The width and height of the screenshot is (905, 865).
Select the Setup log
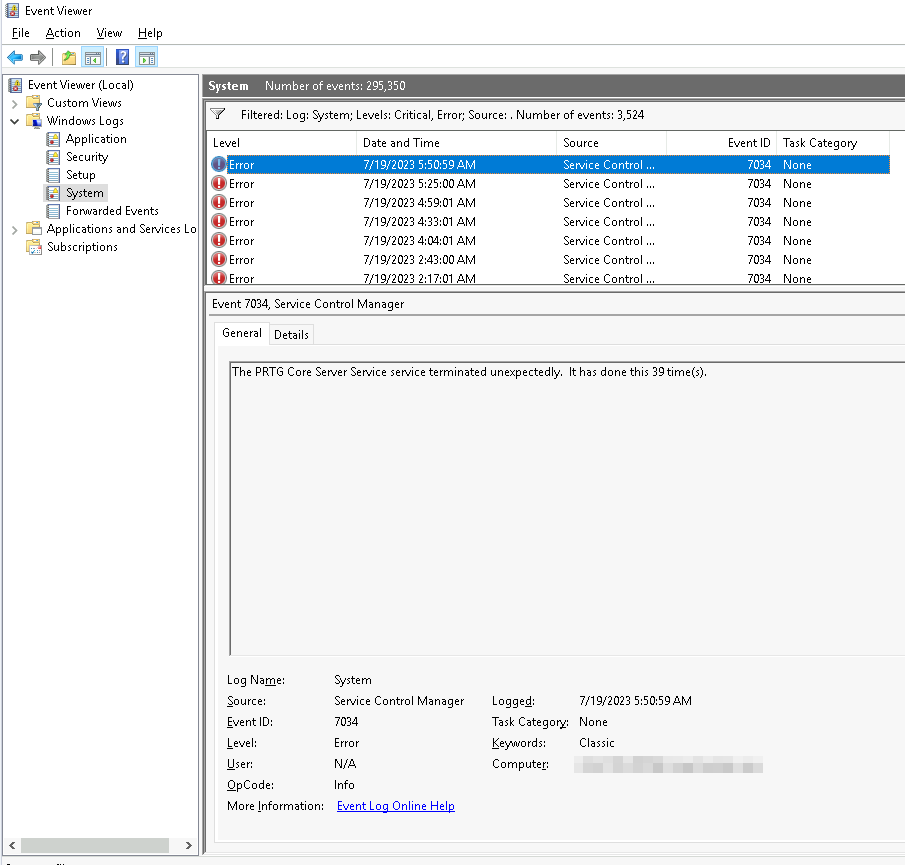[80, 175]
